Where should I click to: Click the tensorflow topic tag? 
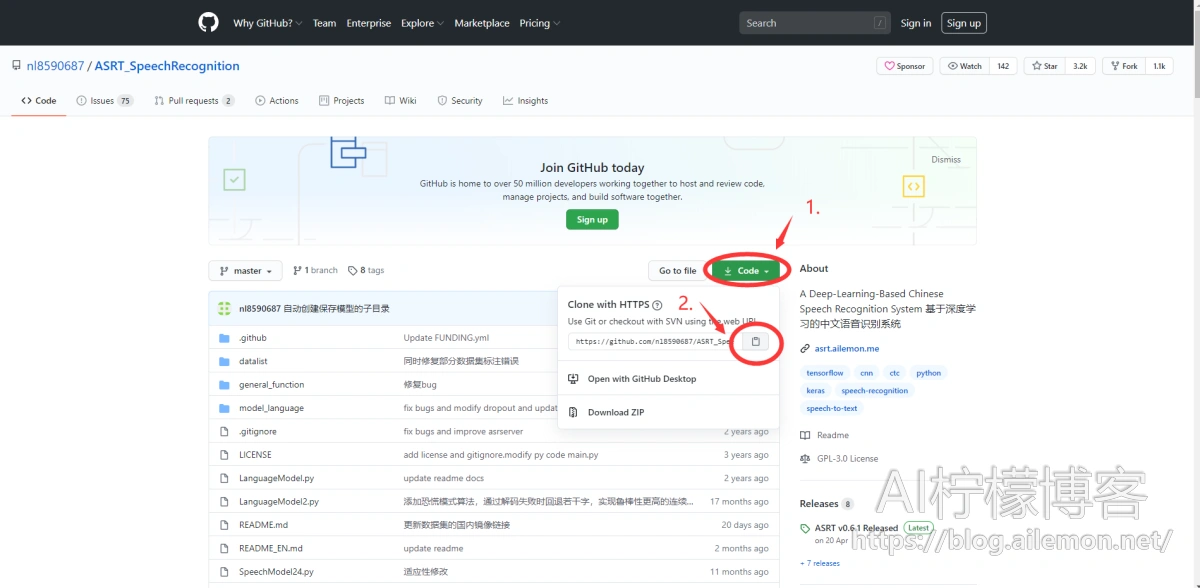click(825, 373)
